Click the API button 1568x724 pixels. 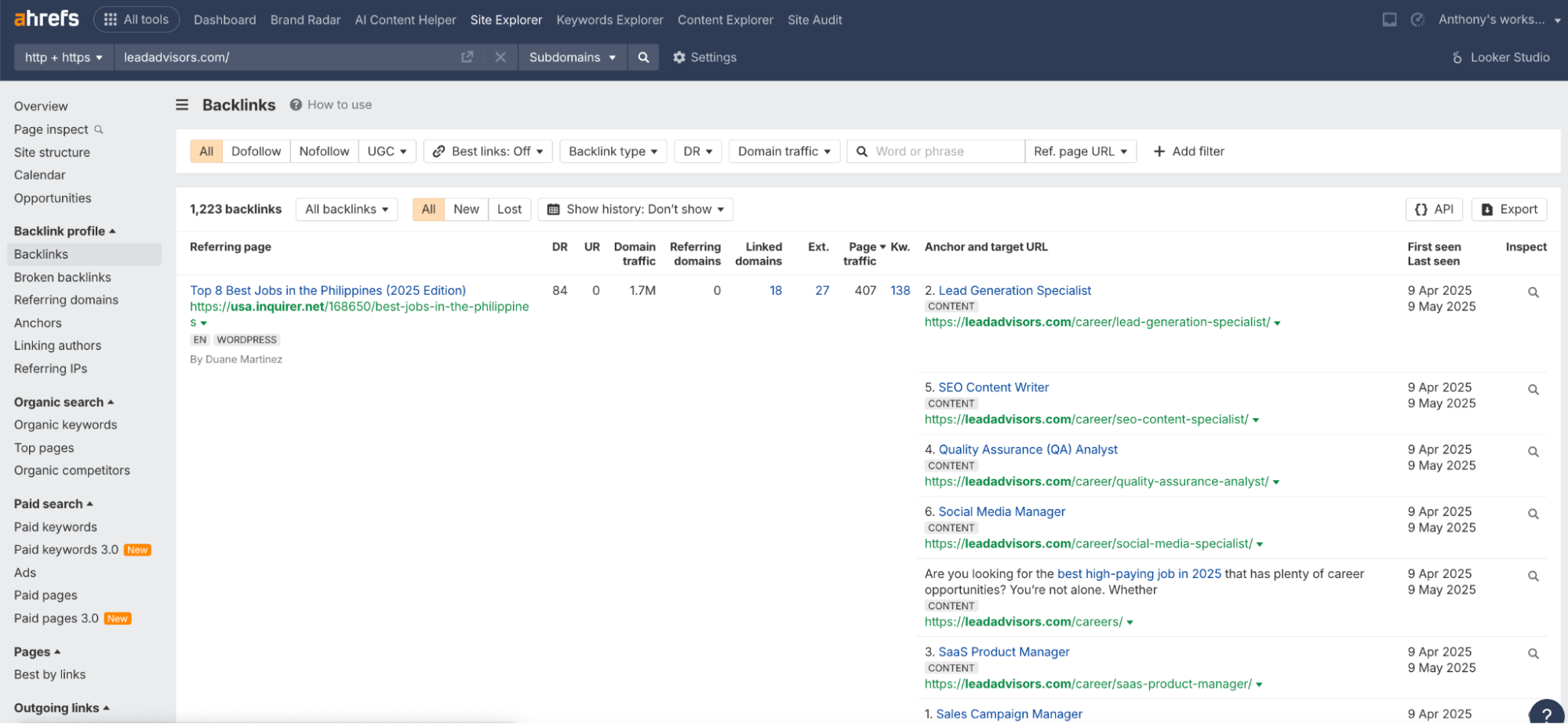[x=1434, y=209]
